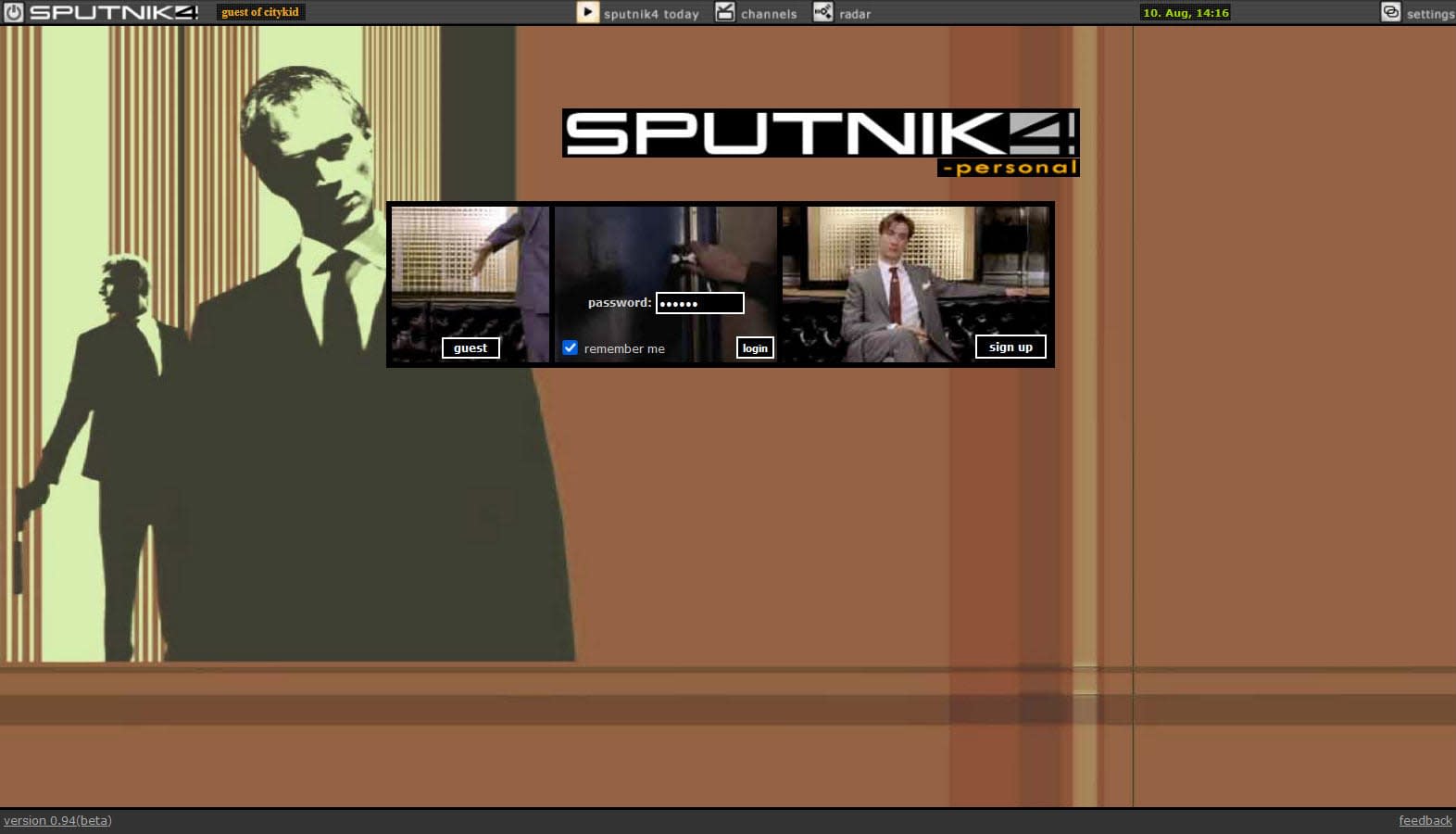
Task: Click the remember me label text
Action: (x=624, y=348)
